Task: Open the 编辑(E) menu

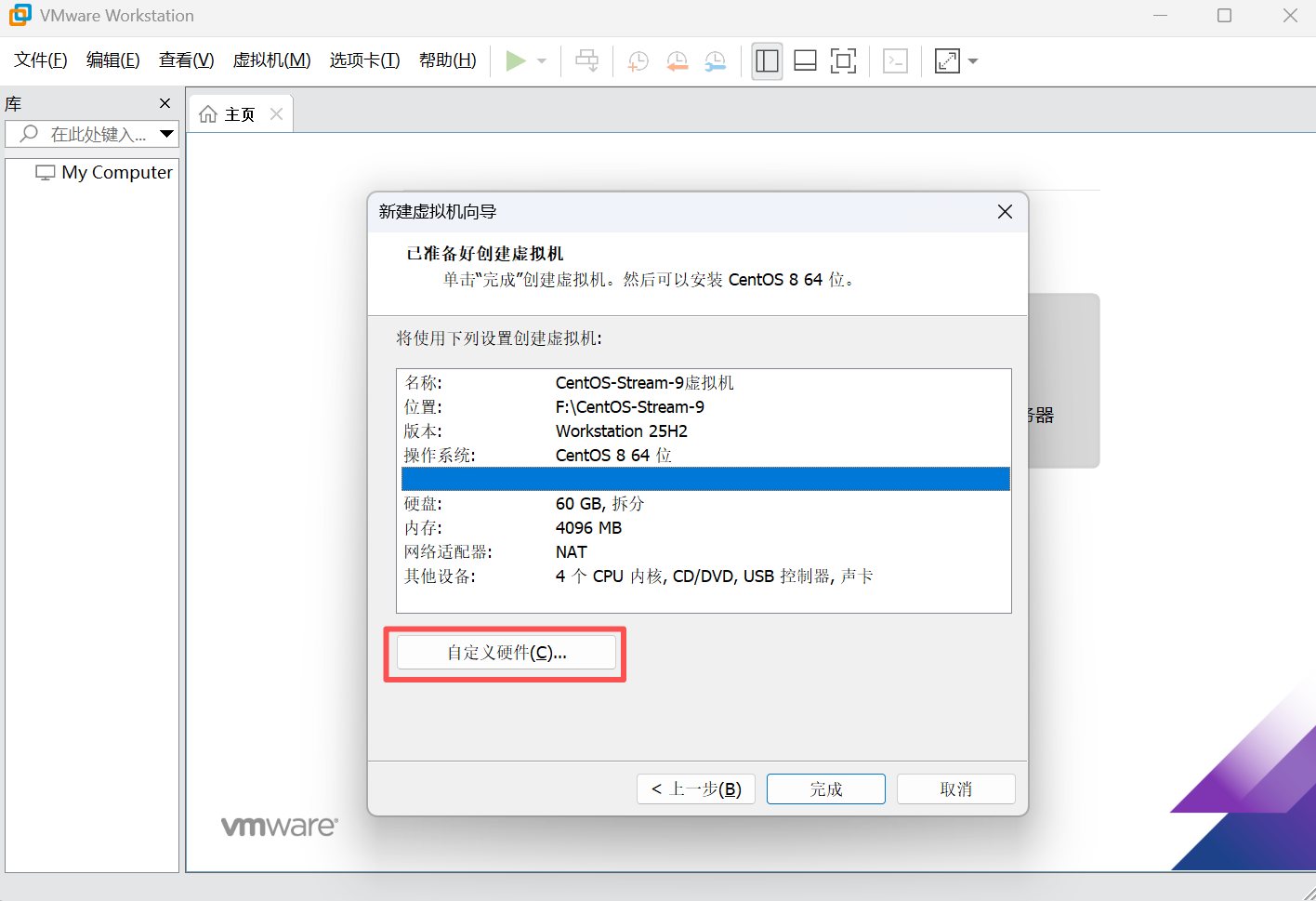Action: point(113,60)
